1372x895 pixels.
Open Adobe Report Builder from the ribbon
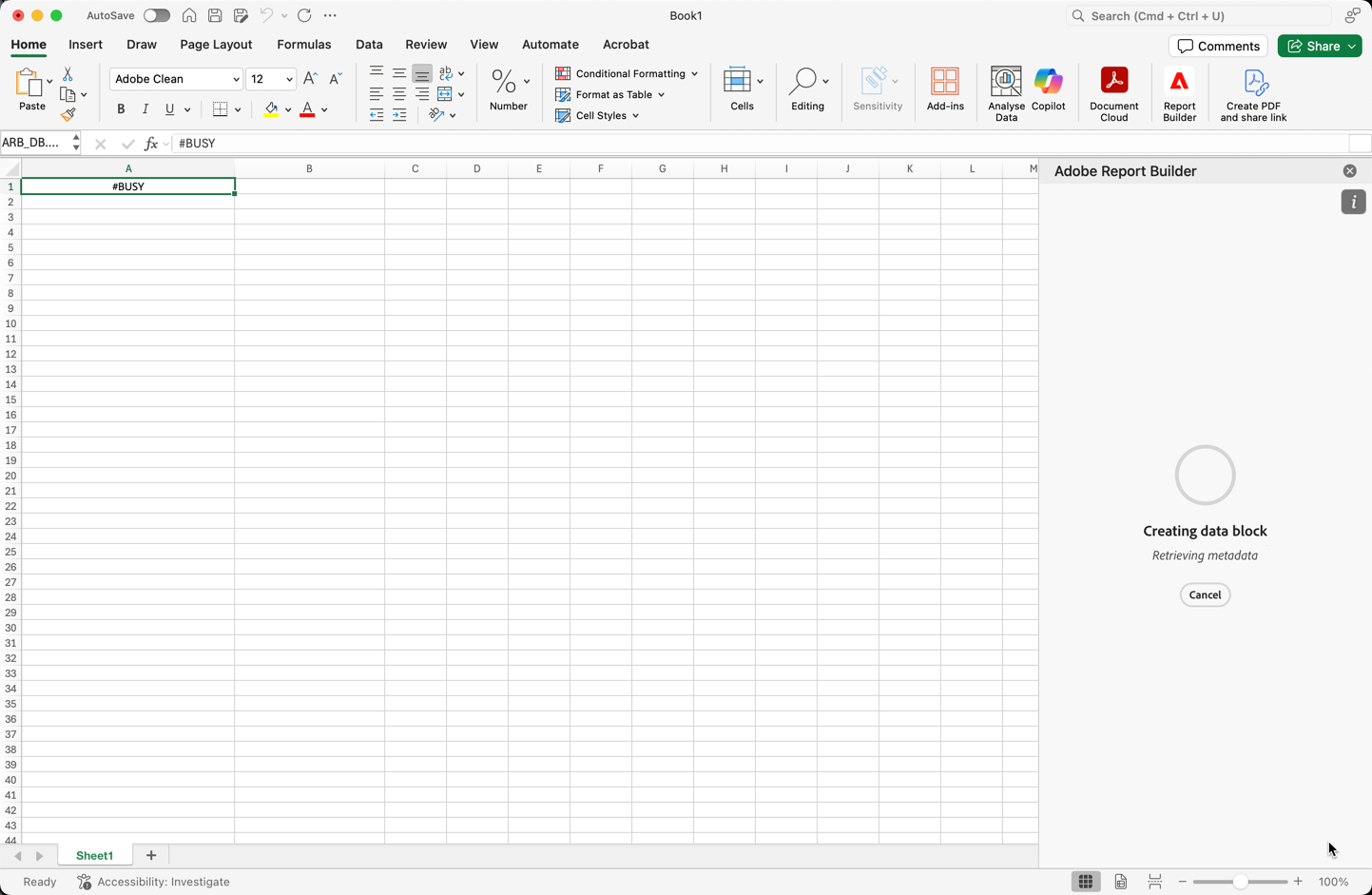click(1179, 93)
